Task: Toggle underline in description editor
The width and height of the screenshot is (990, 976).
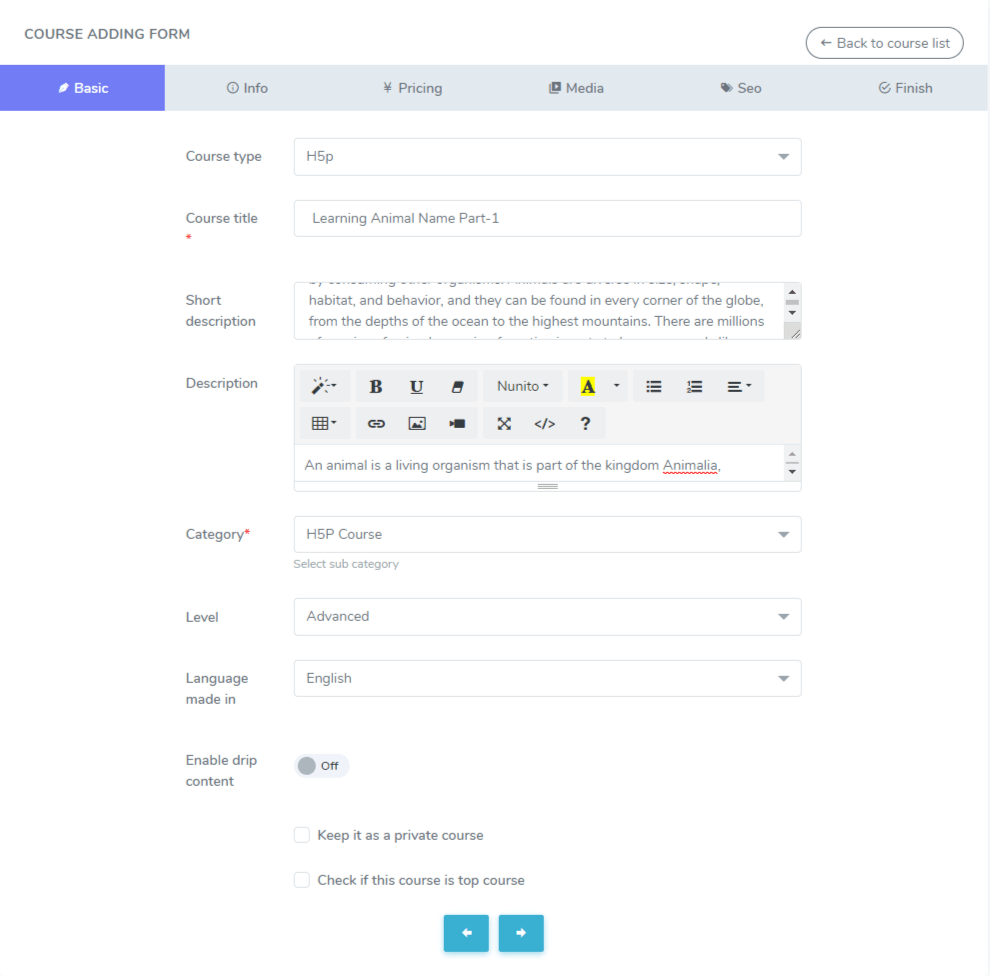Action: (x=417, y=387)
